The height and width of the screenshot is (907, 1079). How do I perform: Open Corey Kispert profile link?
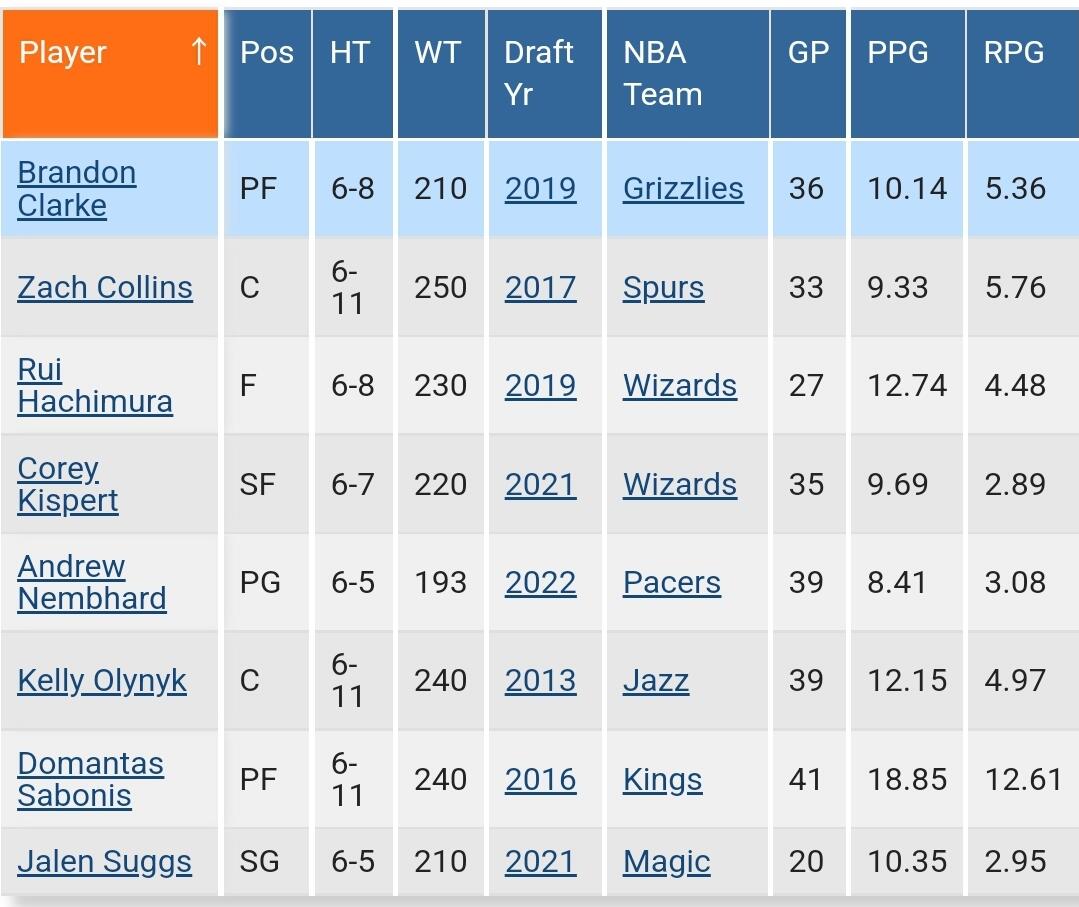pos(67,484)
